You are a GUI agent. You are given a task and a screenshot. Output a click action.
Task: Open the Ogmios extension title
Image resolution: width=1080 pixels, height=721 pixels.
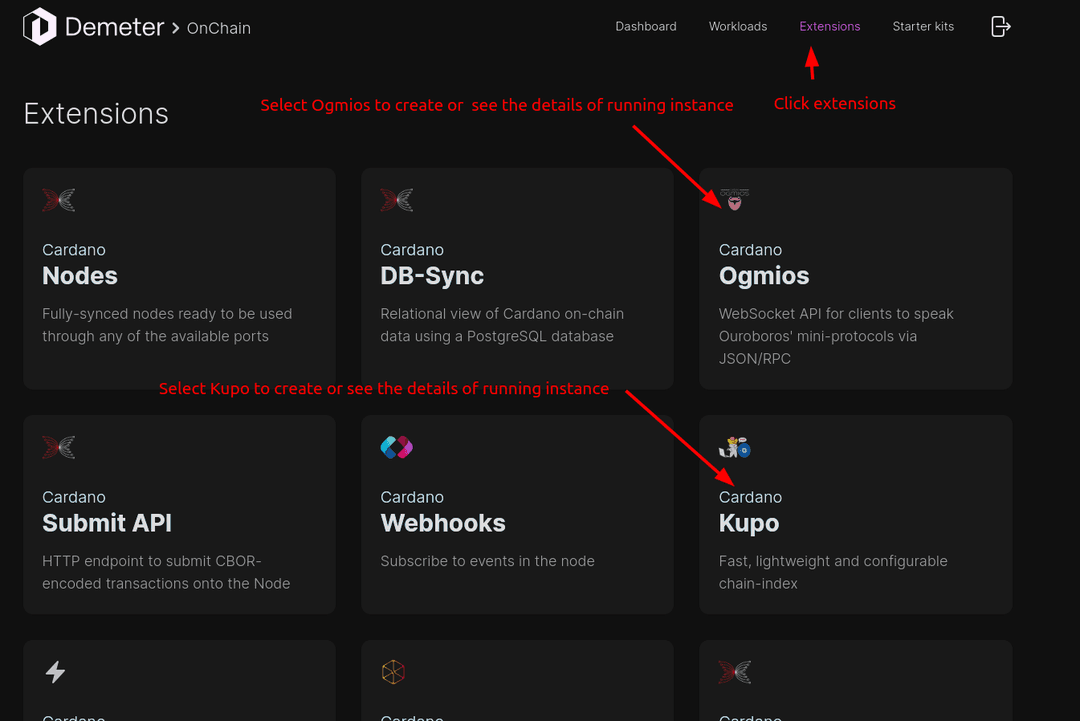[764, 275]
